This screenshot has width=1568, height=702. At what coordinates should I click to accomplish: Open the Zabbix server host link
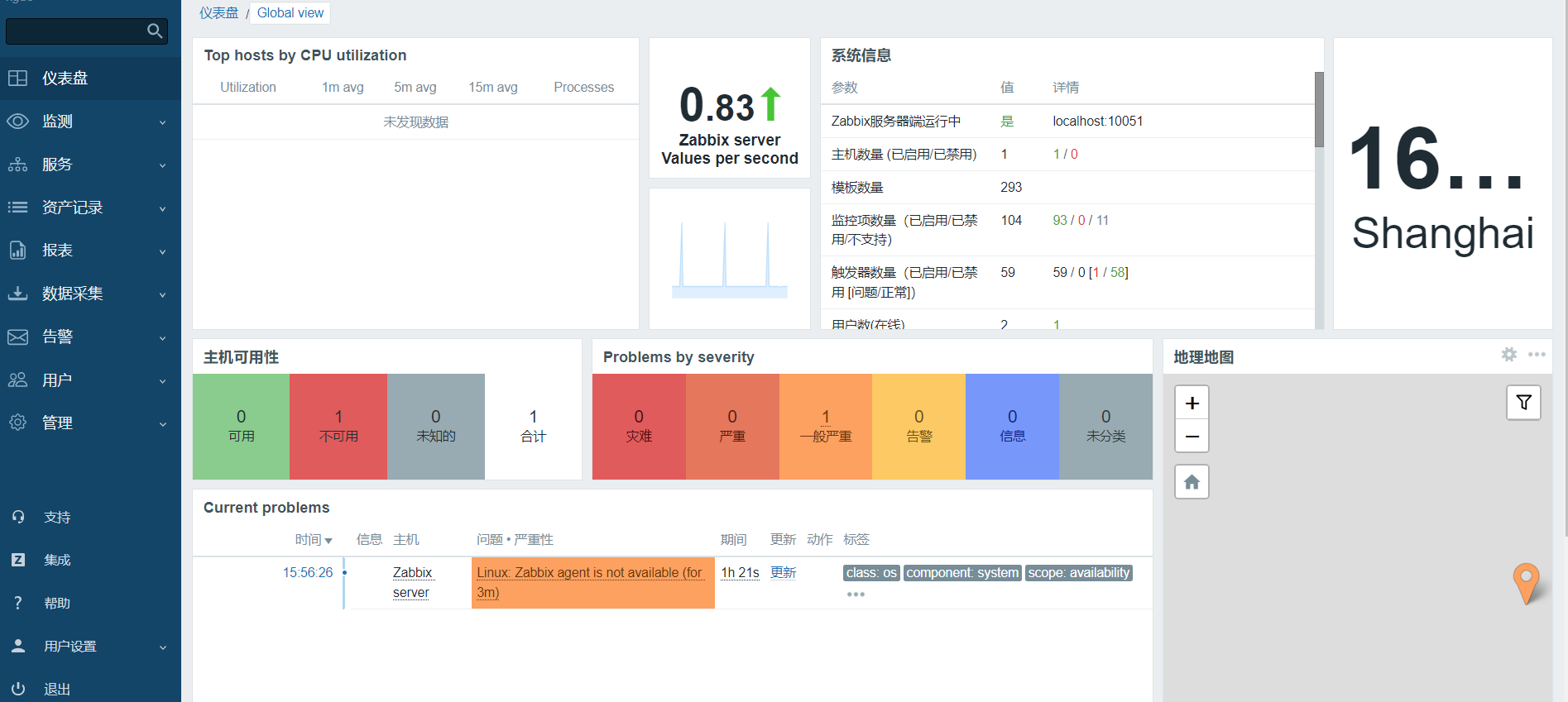(x=412, y=582)
